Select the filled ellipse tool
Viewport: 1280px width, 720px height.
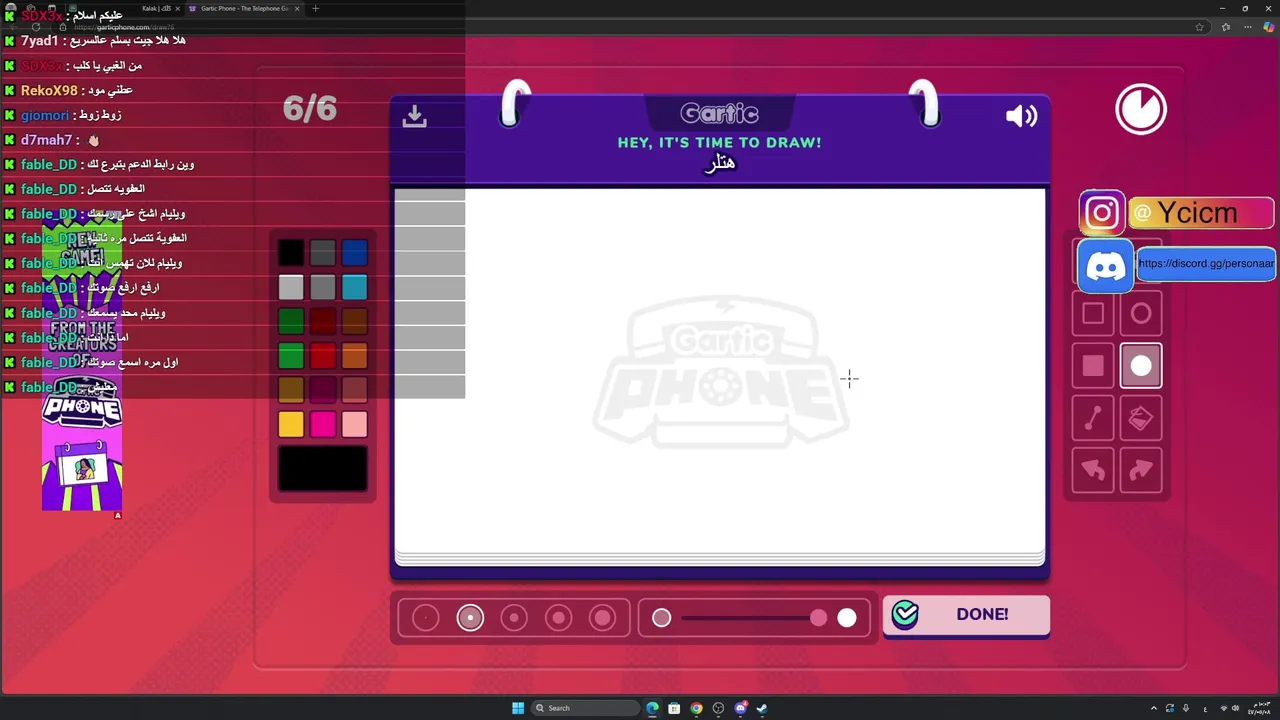tap(1141, 366)
